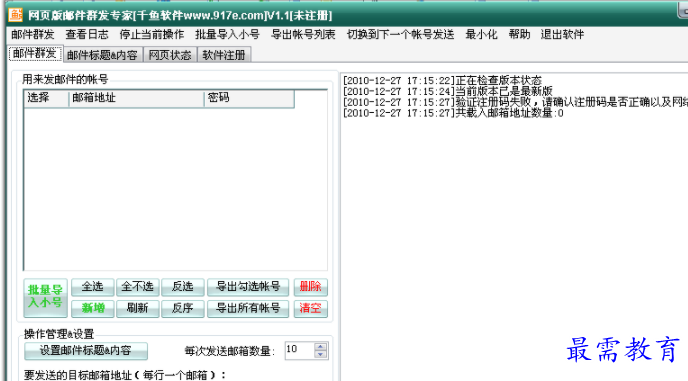Screen dimensions: 688x381
Task: Click the 刷新 button
Action: coord(137,308)
